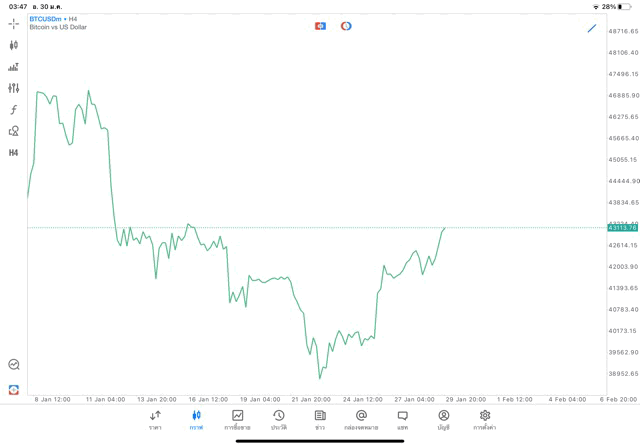Open the บัญชี (Accounts) tab
Viewport: 640px width, 447px height.
pos(443,420)
